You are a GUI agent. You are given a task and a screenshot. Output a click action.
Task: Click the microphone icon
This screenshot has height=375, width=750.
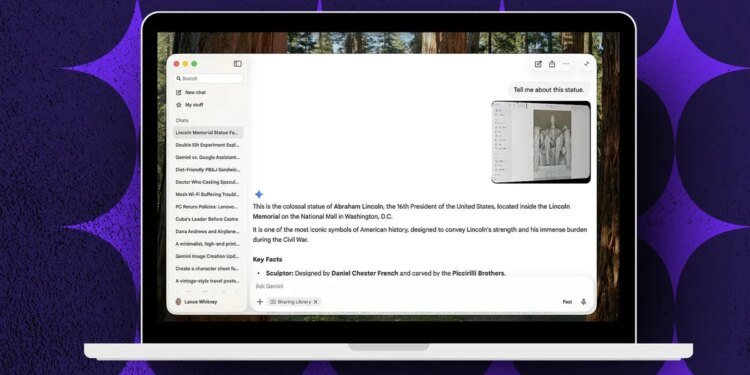pos(584,302)
